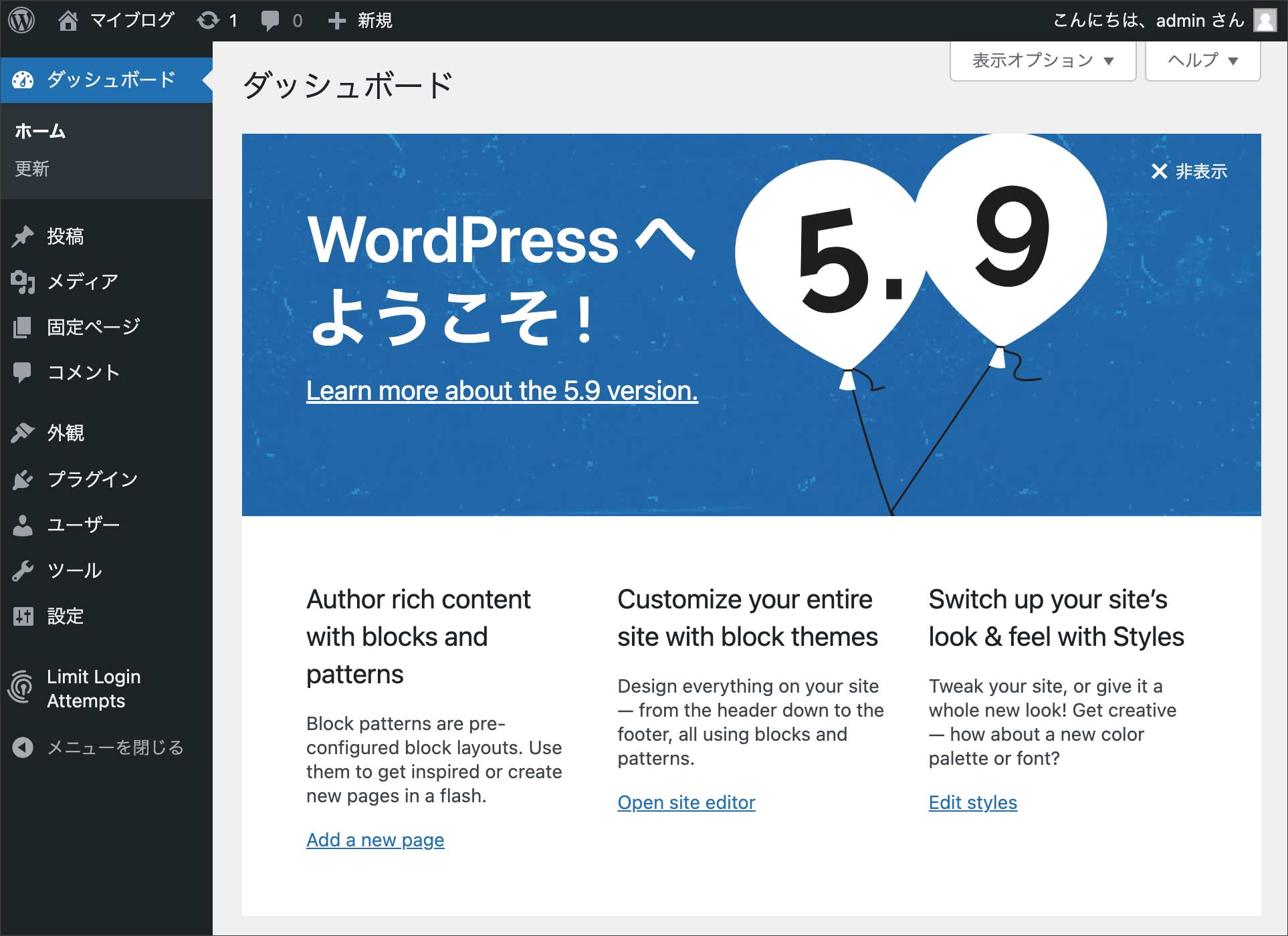Open the 設定 settings menu
This screenshot has width=1288, height=936.
[65, 616]
